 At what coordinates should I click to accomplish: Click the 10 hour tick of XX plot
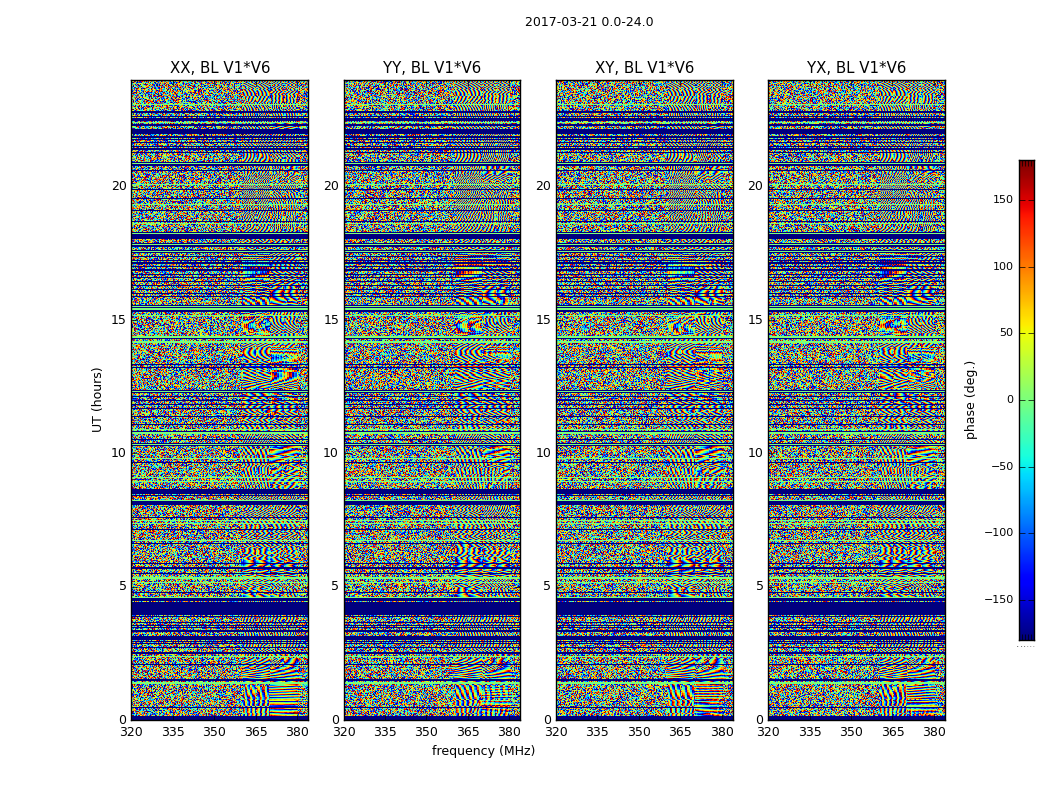[x=119, y=453]
